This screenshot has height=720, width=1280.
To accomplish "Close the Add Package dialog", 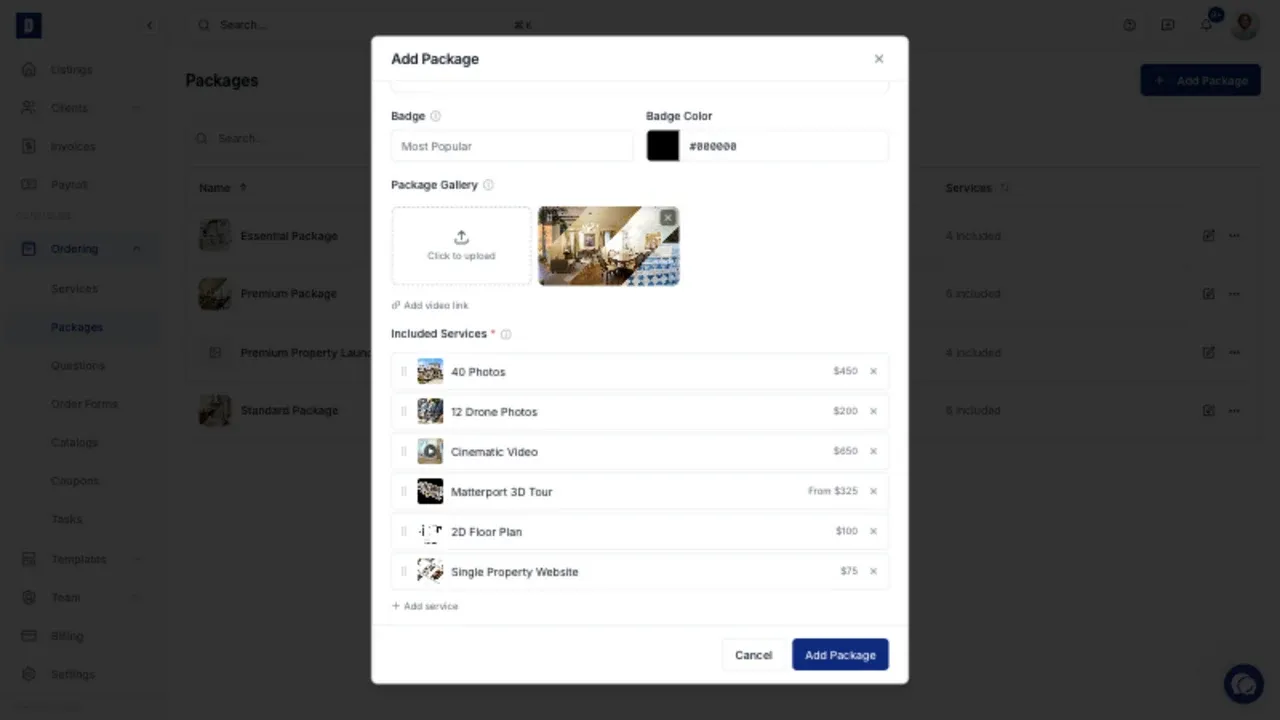I will pos(879,59).
